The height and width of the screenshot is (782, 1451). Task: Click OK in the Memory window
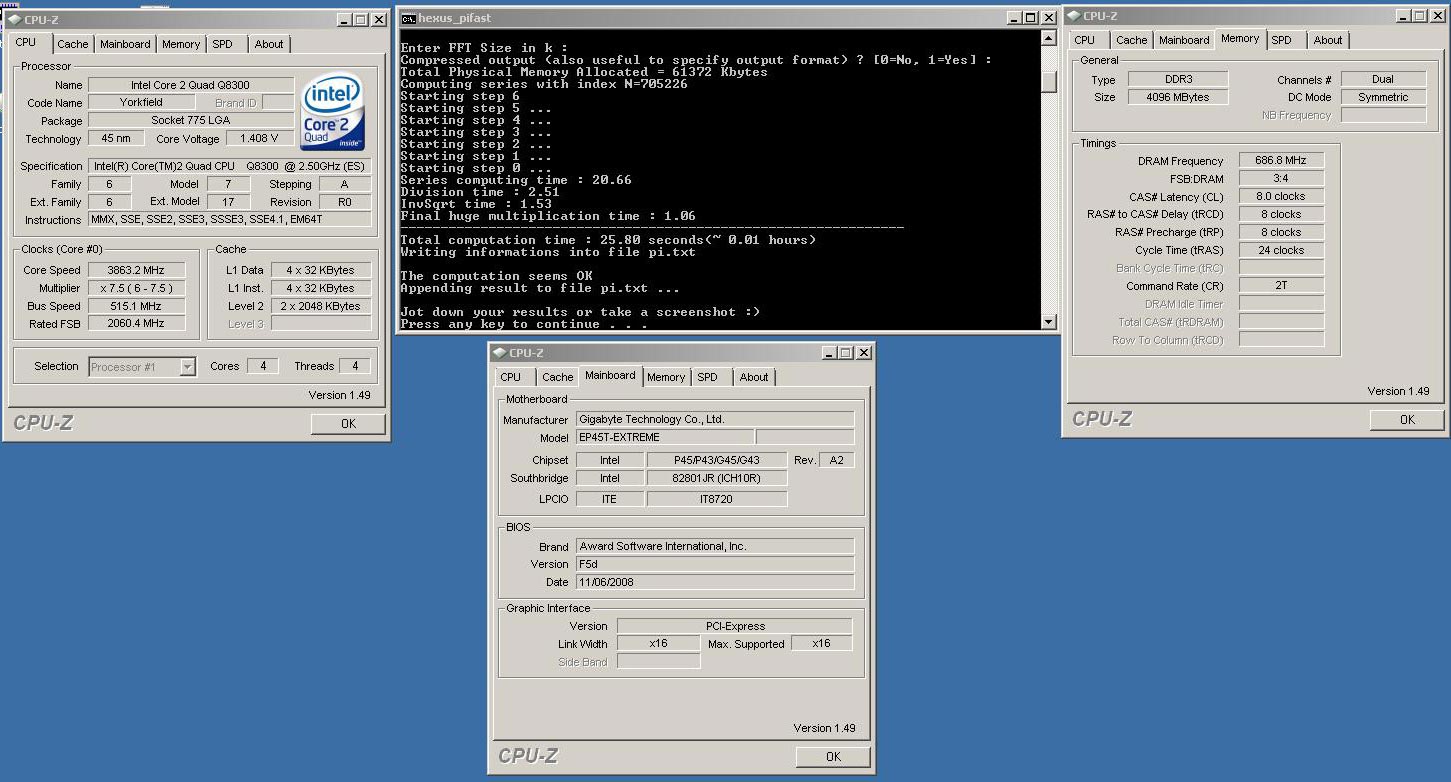(1407, 420)
